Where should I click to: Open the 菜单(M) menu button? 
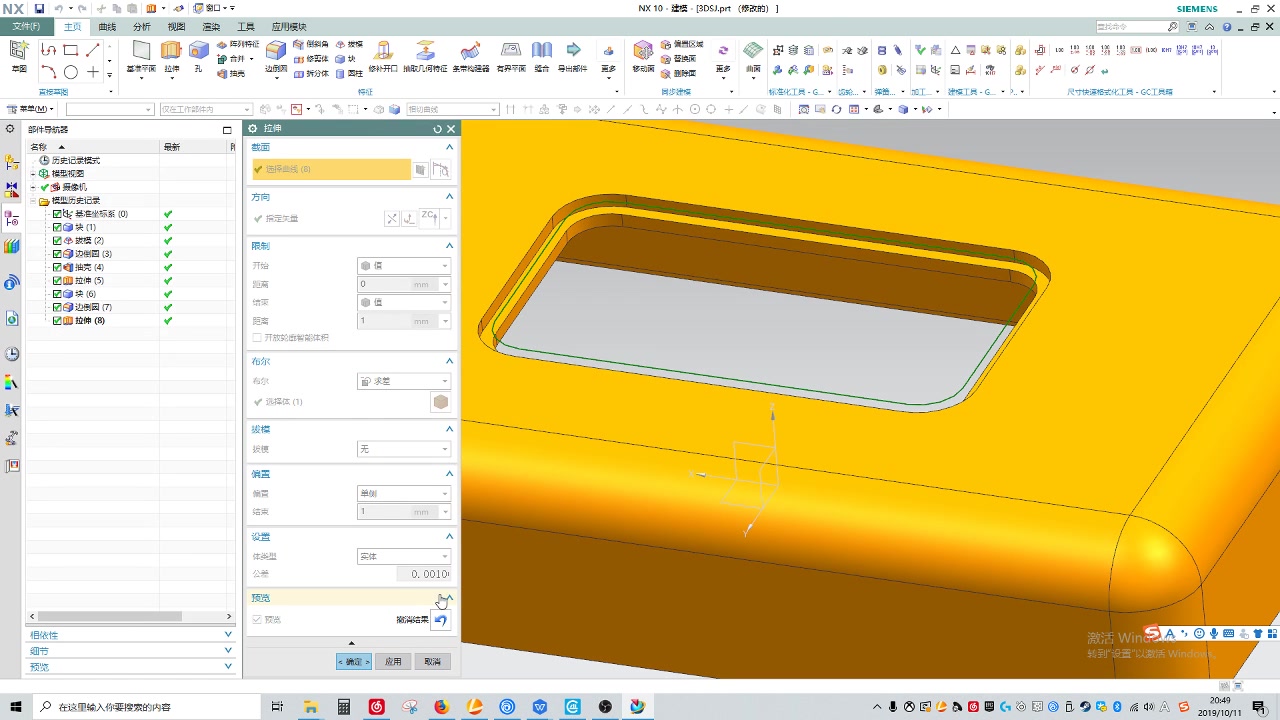click(x=30, y=109)
